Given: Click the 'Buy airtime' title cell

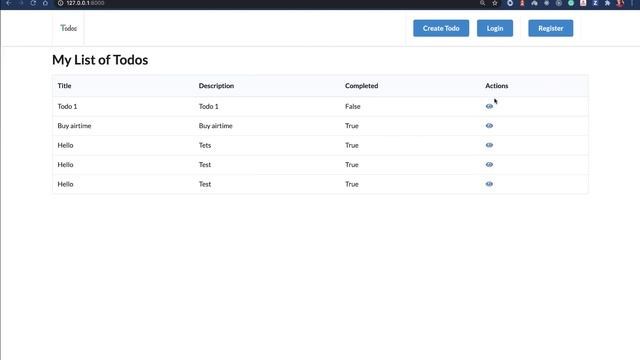Looking at the screenshot, I should coord(74,126).
